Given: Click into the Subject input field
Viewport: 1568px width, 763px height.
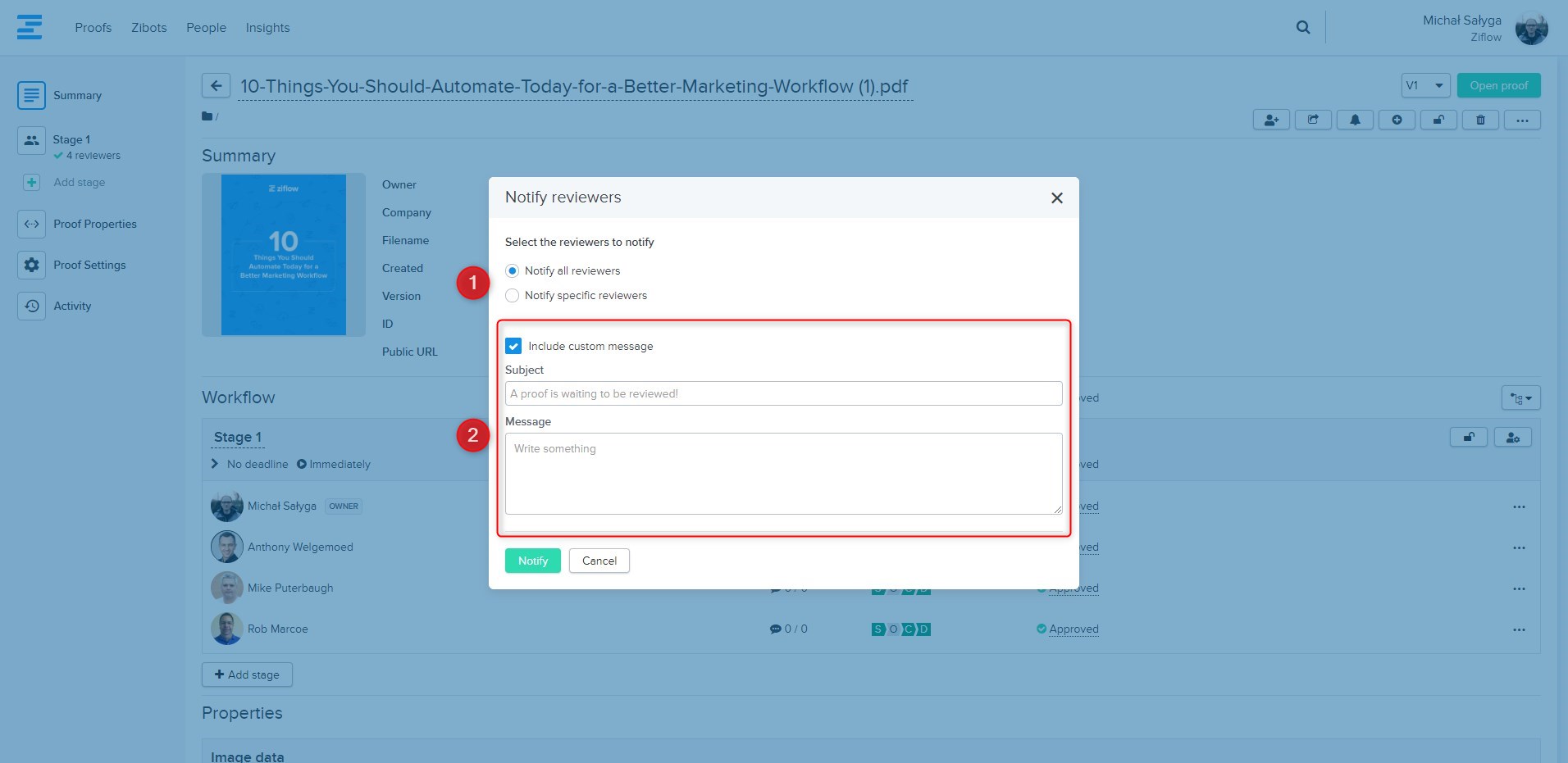Looking at the screenshot, I should pyautogui.click(x=783, y=393).
